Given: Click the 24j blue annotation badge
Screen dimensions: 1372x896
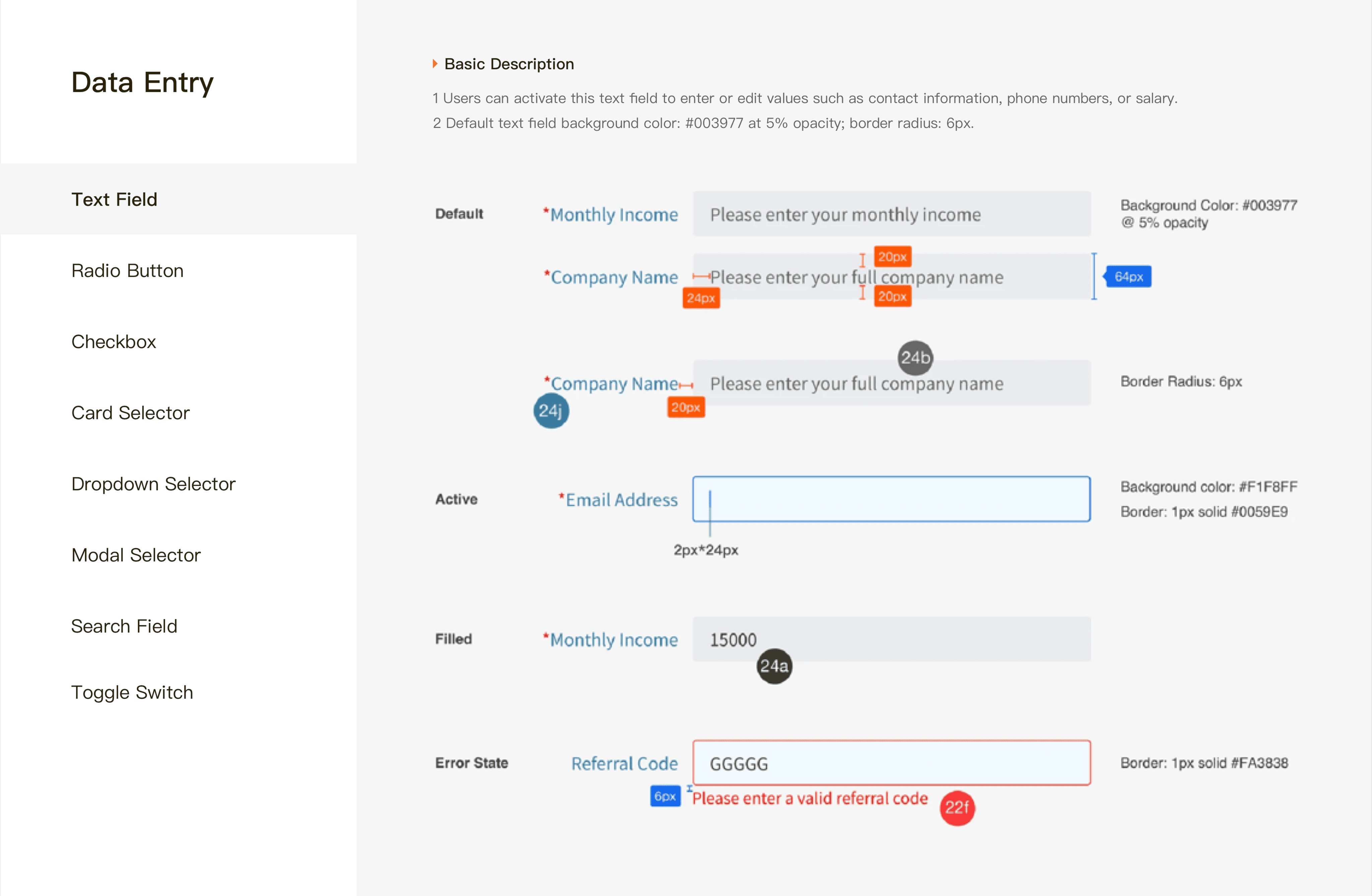Looking at the screenshot, I should pos(551,411).
